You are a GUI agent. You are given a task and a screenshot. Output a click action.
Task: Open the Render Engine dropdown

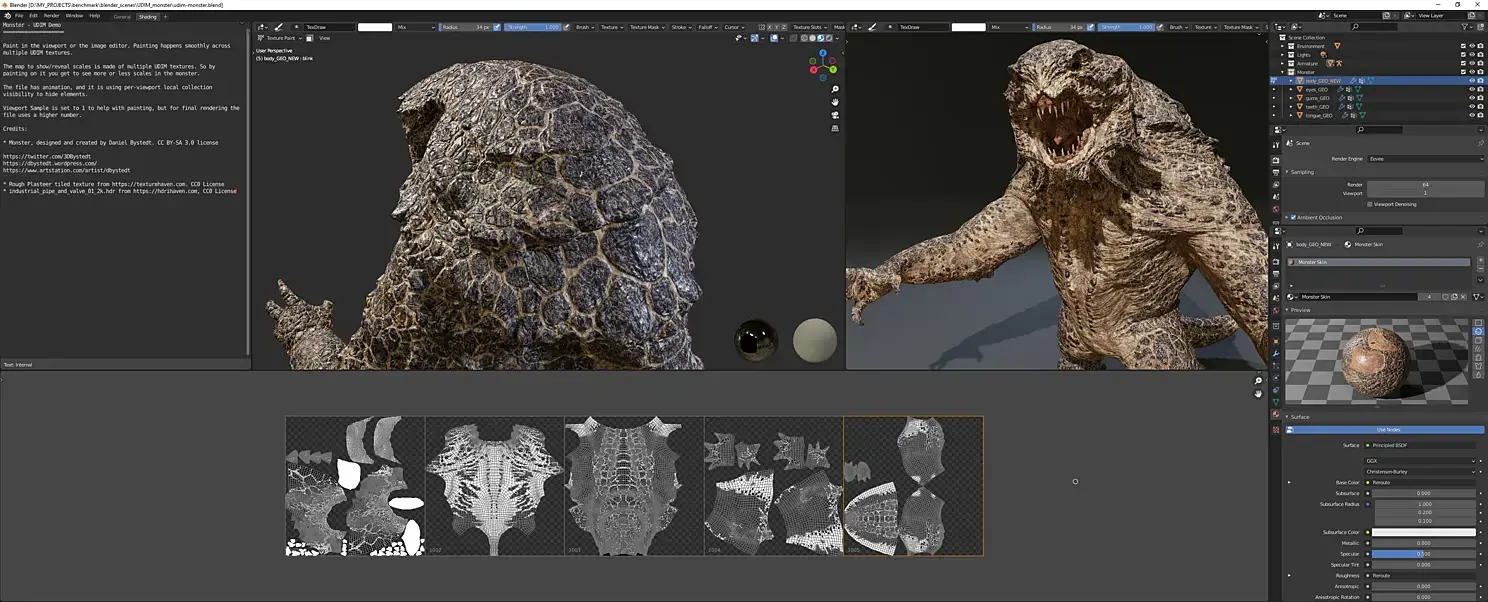1425,159
